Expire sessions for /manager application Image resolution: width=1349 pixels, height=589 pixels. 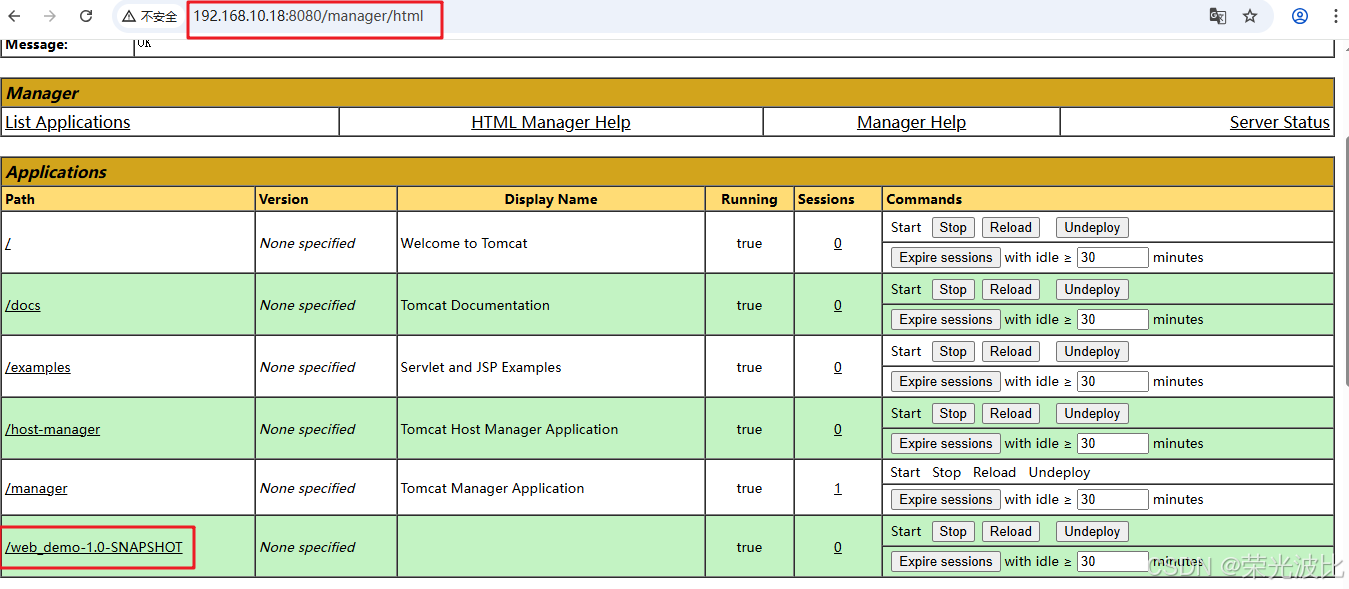[x=946, y=499]
